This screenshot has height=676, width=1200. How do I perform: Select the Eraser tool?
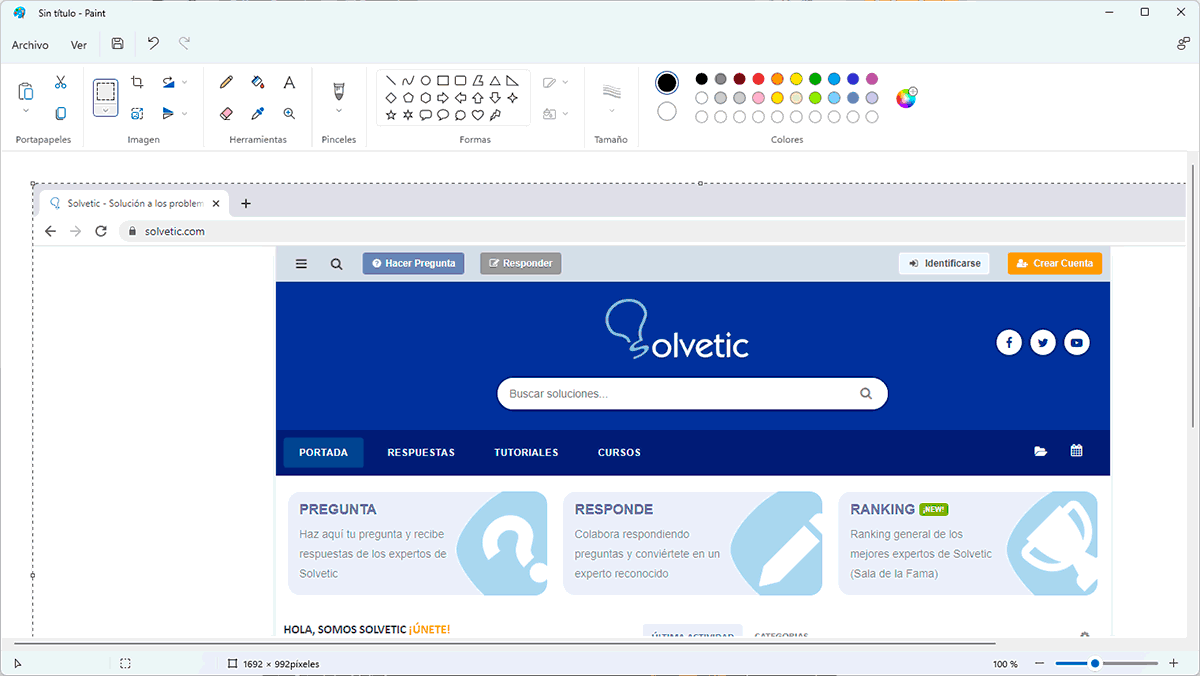[226, 114]
